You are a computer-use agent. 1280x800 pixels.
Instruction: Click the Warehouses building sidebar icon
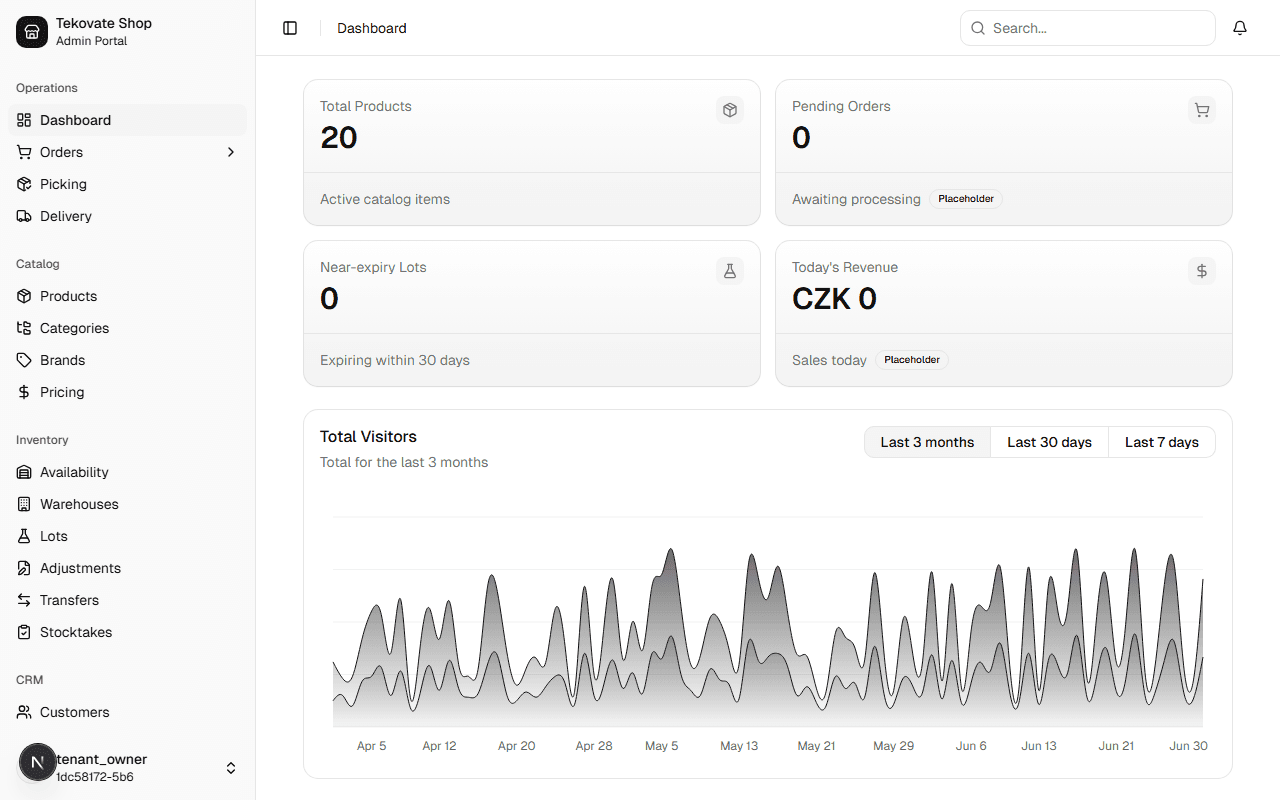(x=24, y=504)
